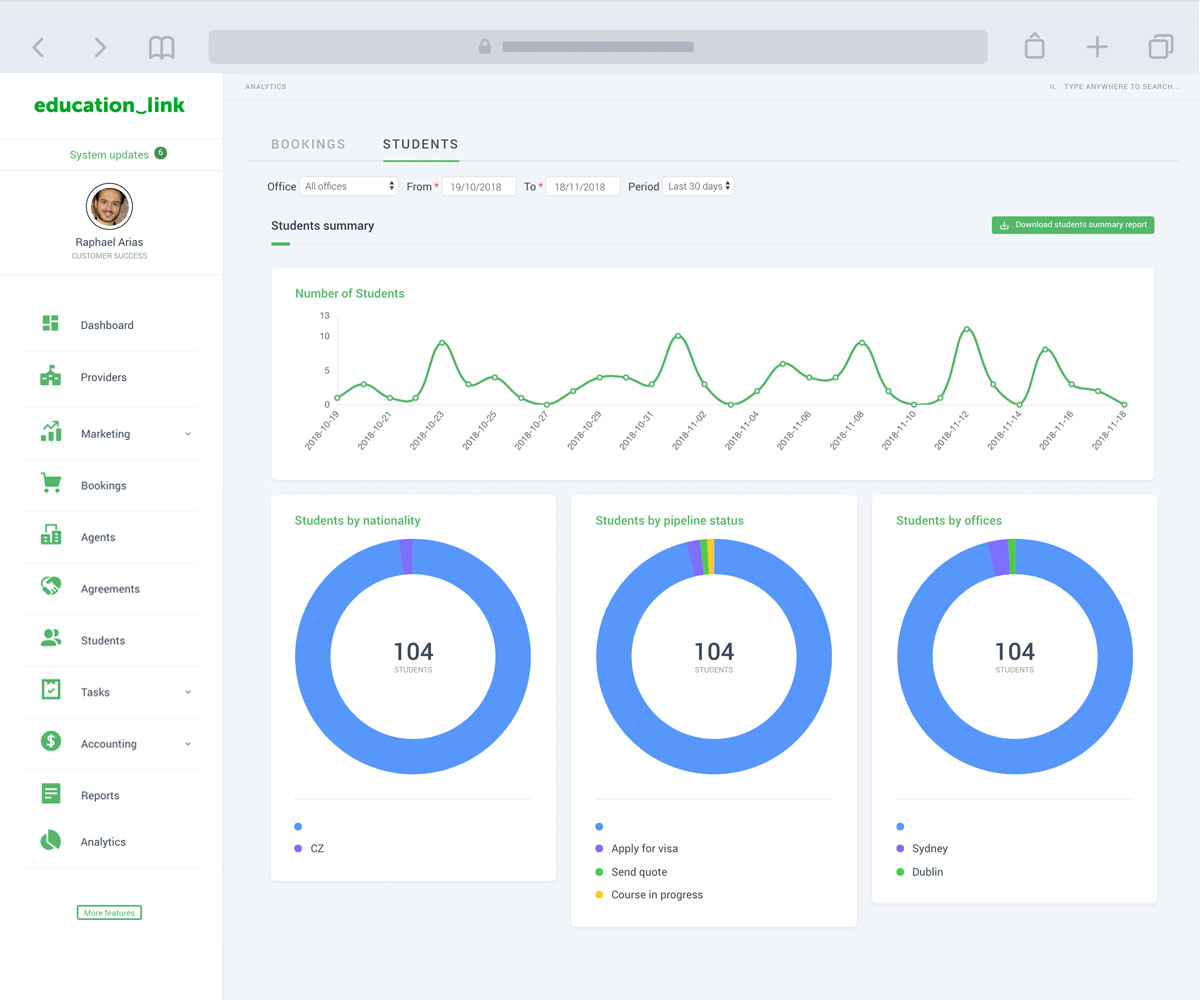The image size is (1200, 1000).
Task: Click the Students by pipeline status title
Action: 669,521
